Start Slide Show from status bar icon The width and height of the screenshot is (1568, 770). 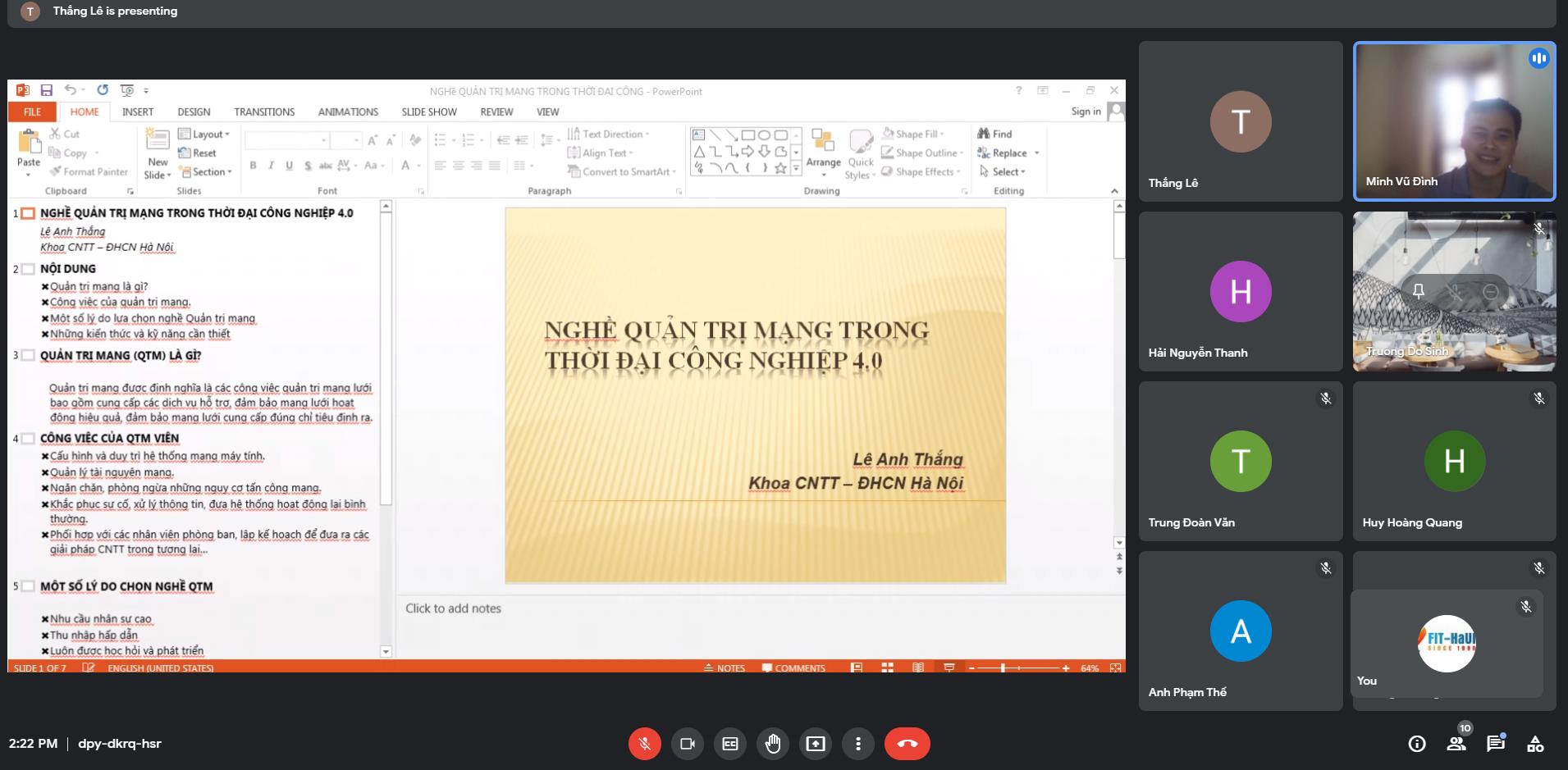tap(949, 667)
